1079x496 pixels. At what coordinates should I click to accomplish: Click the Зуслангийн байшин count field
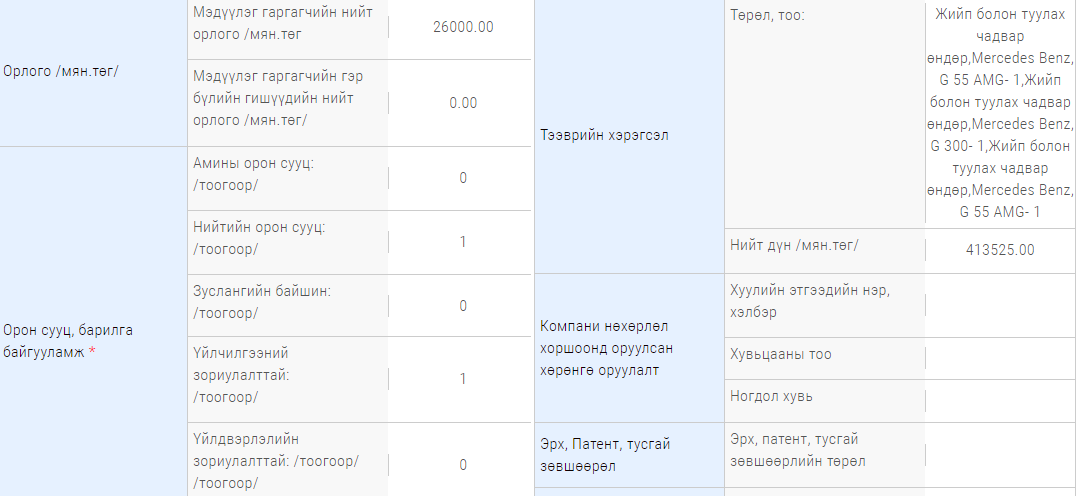(x=463, y=306)
